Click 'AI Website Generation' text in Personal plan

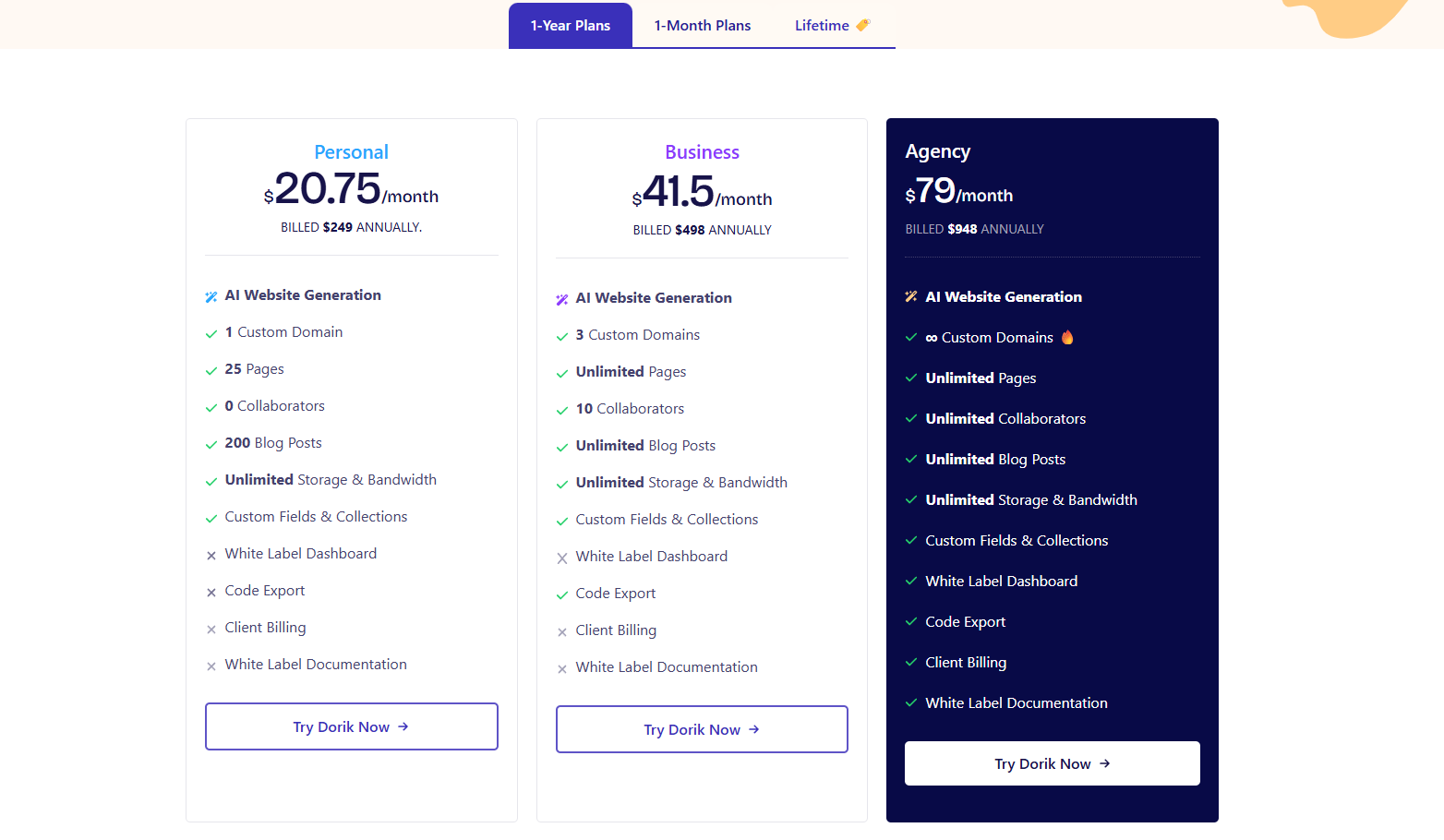(303, 295)
